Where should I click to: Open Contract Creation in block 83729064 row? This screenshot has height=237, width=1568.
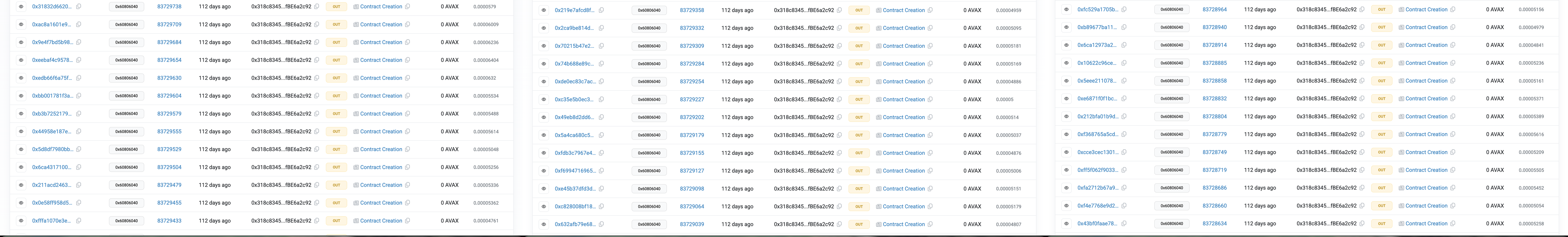pyautogui.click(x=904, y=207)
